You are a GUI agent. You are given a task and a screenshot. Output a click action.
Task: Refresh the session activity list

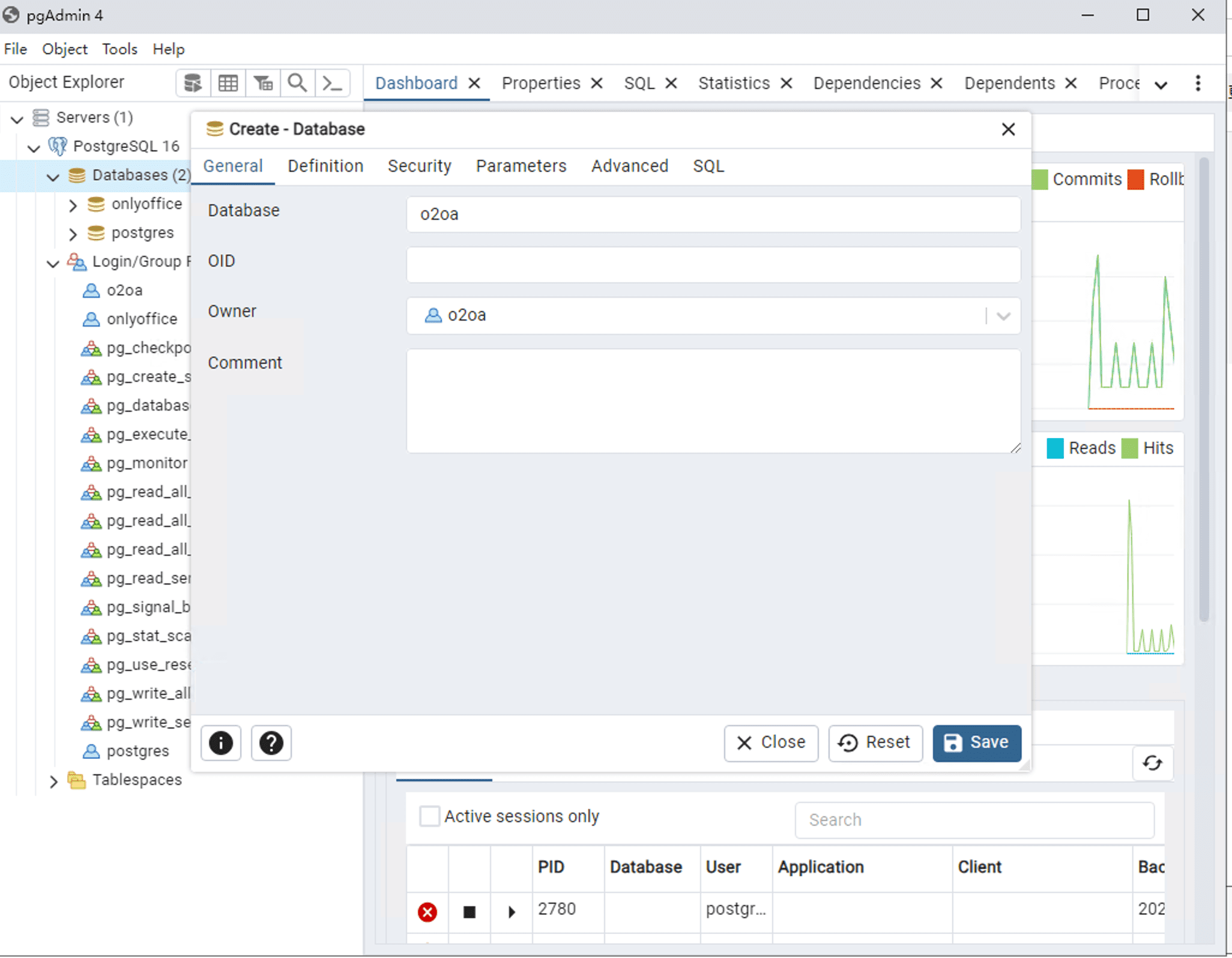tap(1152, 763)
